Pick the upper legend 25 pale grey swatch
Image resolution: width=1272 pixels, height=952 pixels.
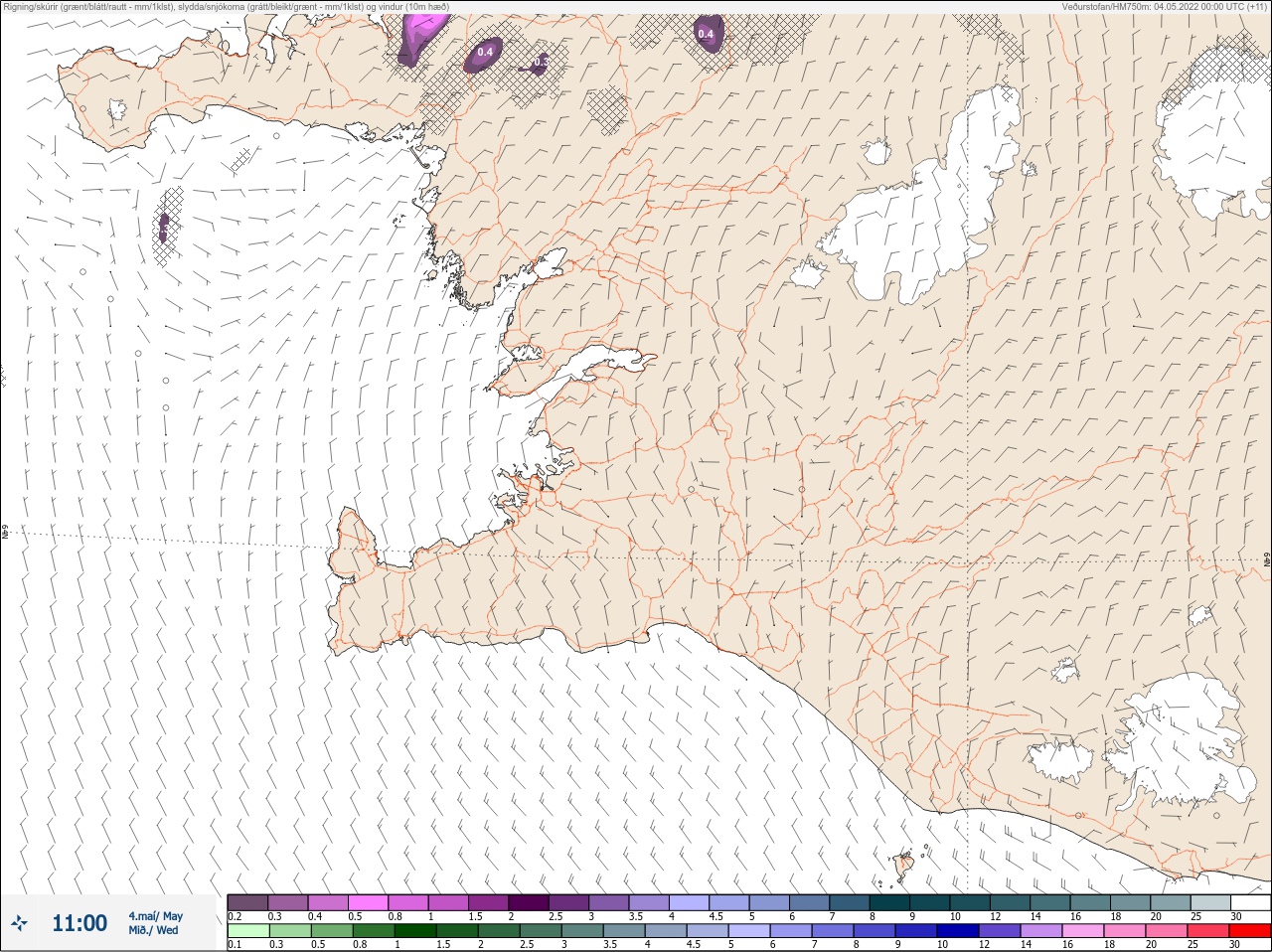click(x=1210, y=902)
